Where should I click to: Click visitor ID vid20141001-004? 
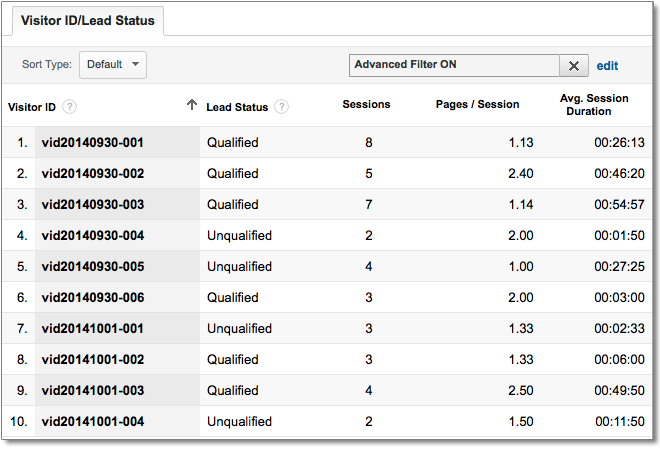(x=92, y=422)
